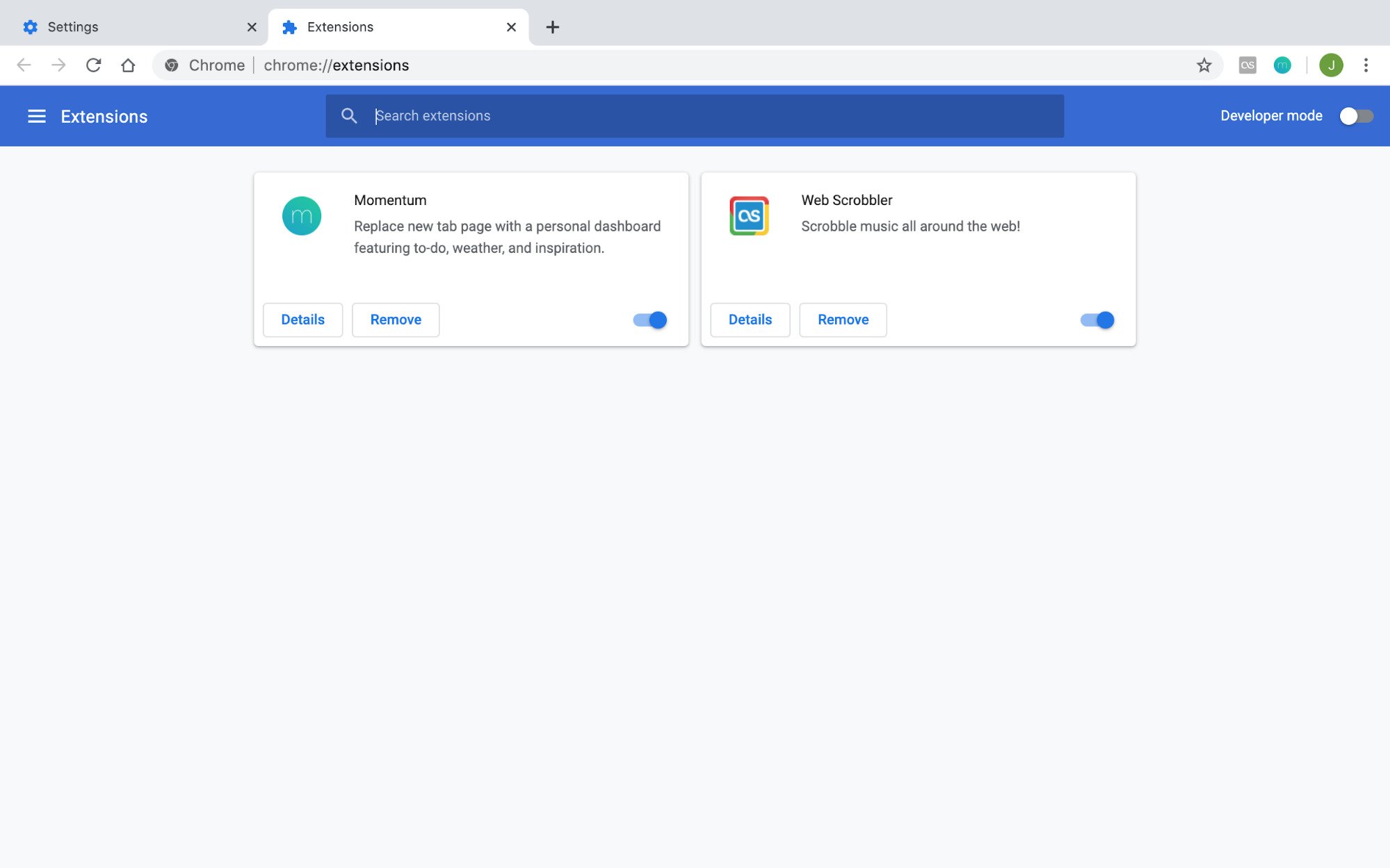Image resolution: width=1390 pixels, height=868 pixels.
Task: Enable Developer mode toggle
Action: (x=1356, y=116)
